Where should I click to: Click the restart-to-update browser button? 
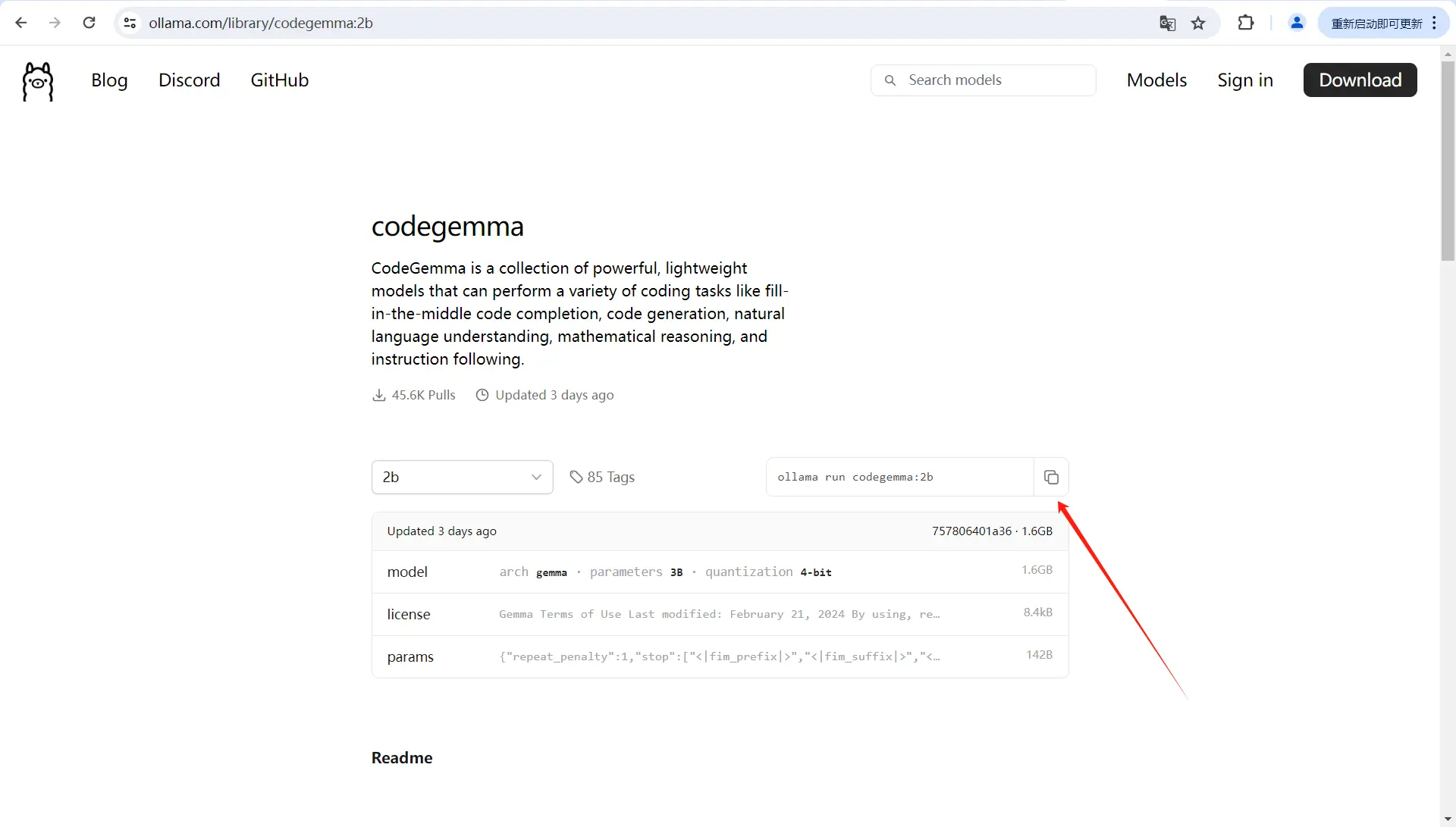pyautogui.click(x=1376, y=23)
